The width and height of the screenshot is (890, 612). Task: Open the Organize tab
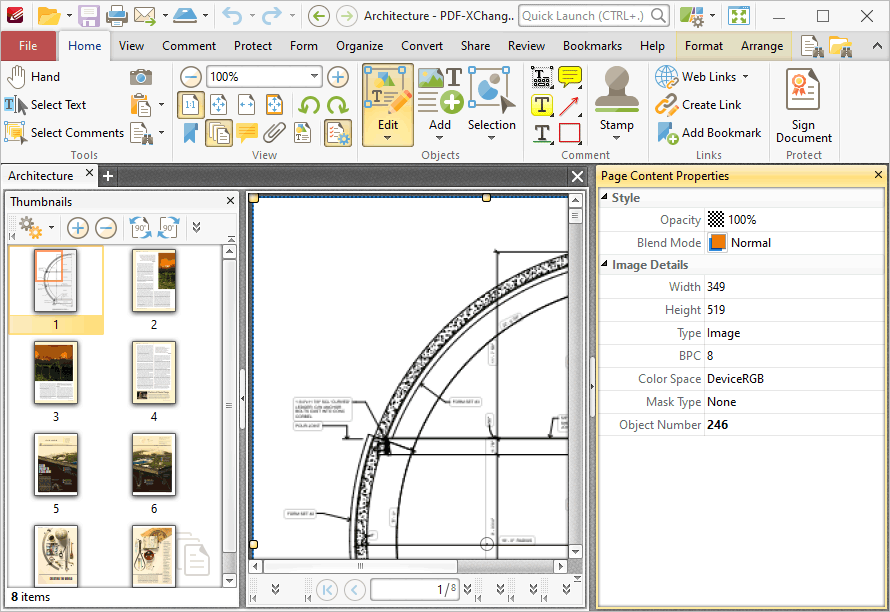coord(359,46)
